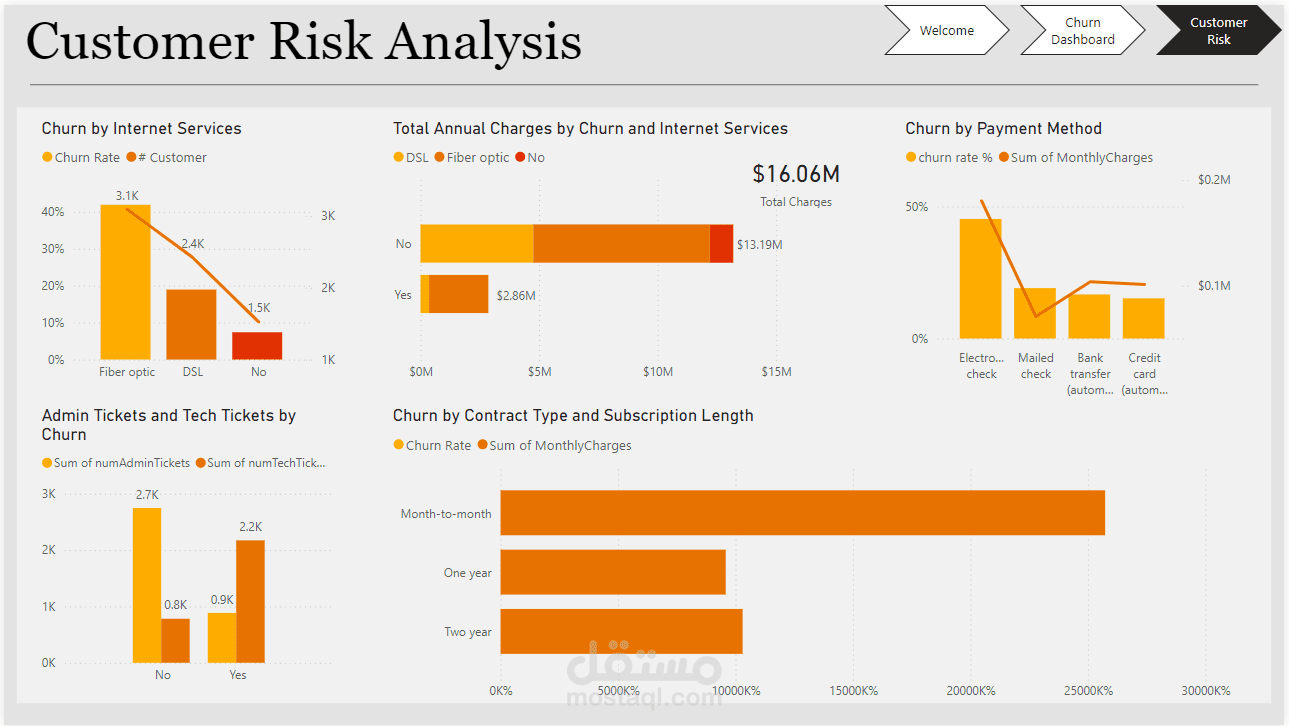Select the DSL bar in the Internet Services chart
Image resolution: width=1289 pixels, height=726 pixels.
click(191, 324)
